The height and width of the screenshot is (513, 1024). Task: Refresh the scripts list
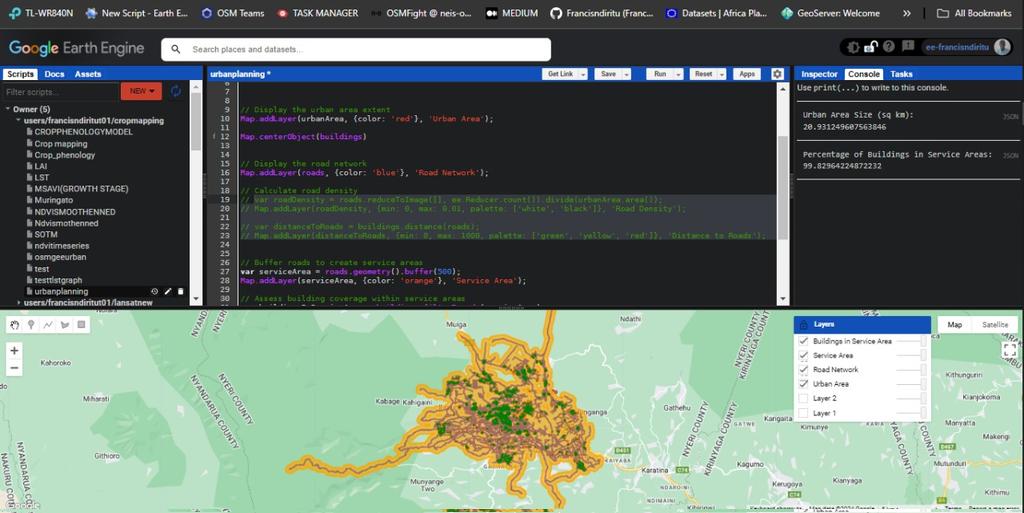click(x=176, y=91)
